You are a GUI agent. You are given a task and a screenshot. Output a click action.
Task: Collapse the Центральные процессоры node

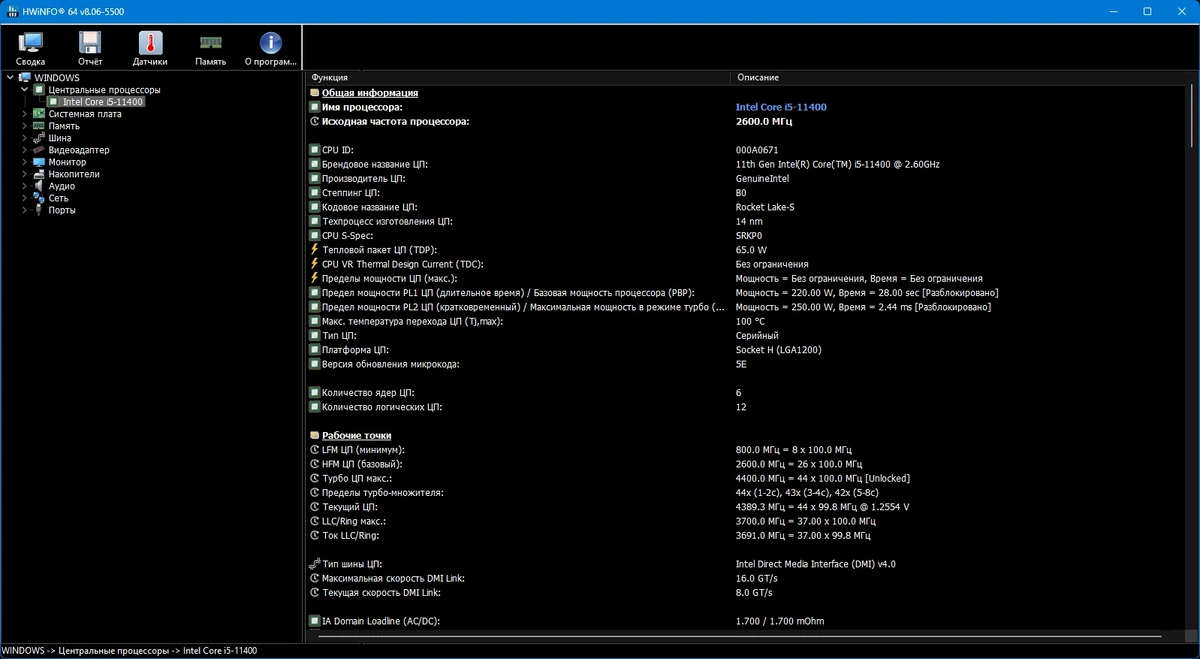pos(25,89)
